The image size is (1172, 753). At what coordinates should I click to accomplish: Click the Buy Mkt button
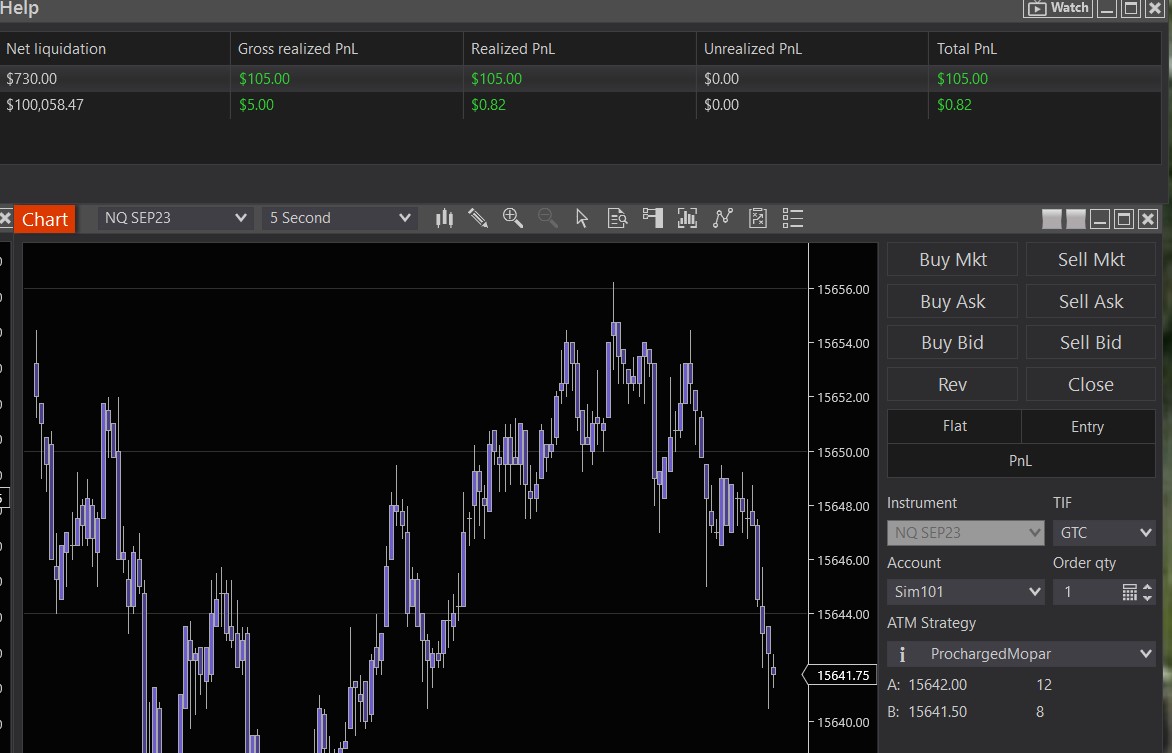(x=952, y=260)
